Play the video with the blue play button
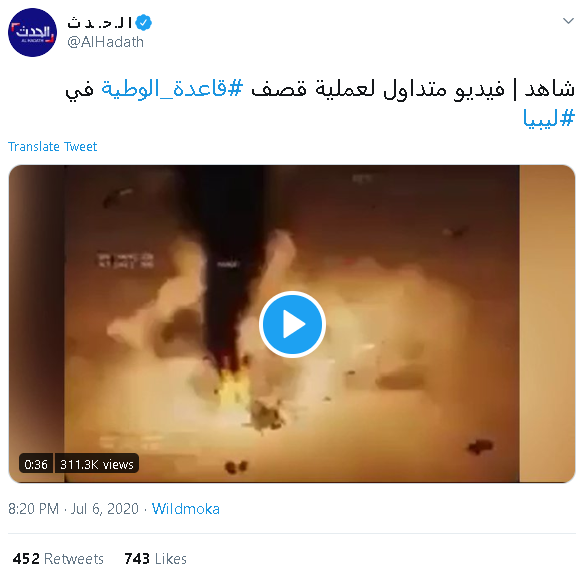Image resolution: width=587 pixels, height=583 pixels. (292, 324)
